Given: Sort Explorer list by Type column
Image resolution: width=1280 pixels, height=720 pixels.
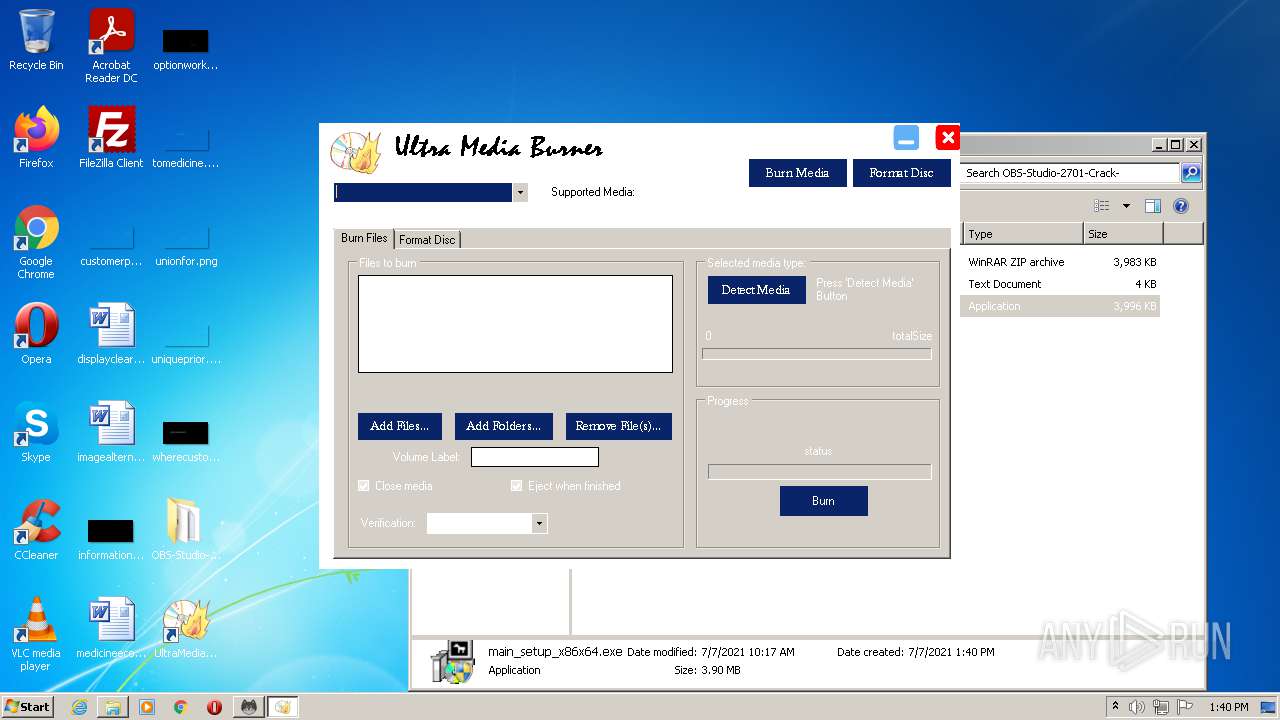Looking at the screenshot, I should [1022, 234].
